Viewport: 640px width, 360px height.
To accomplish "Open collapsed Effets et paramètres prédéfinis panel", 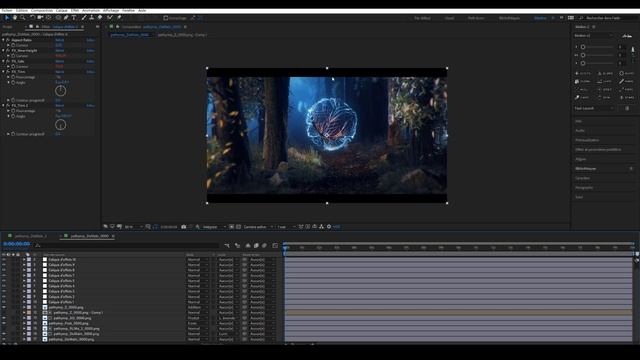I will click(598, 149).
